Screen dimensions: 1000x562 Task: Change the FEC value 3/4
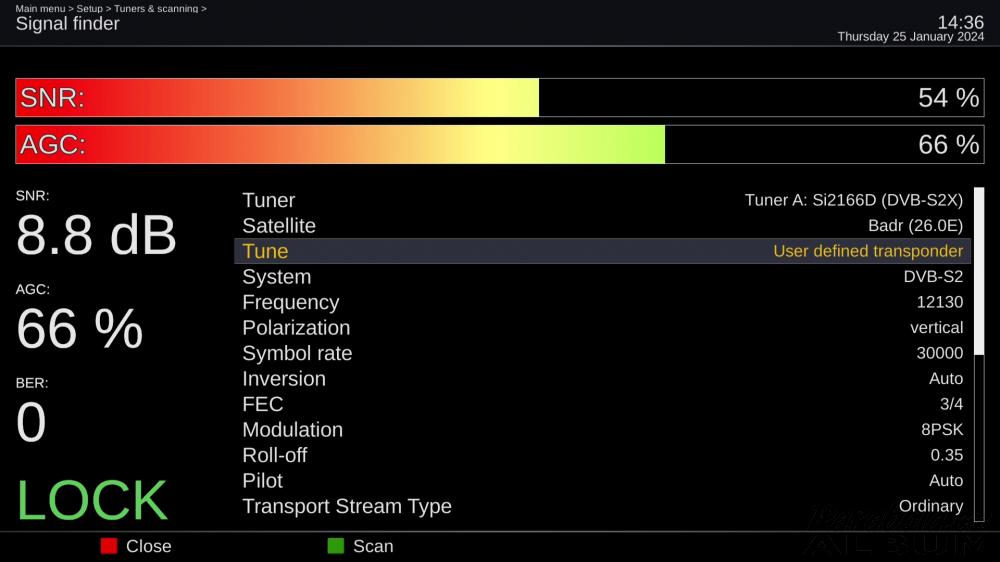tap(951, 404)
